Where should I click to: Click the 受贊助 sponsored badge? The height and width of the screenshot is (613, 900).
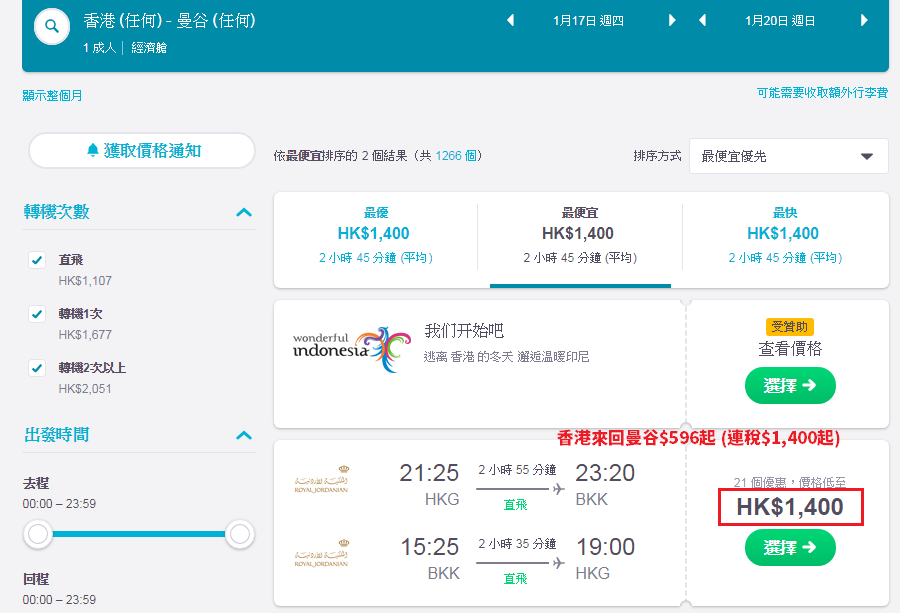click(790, 327)
